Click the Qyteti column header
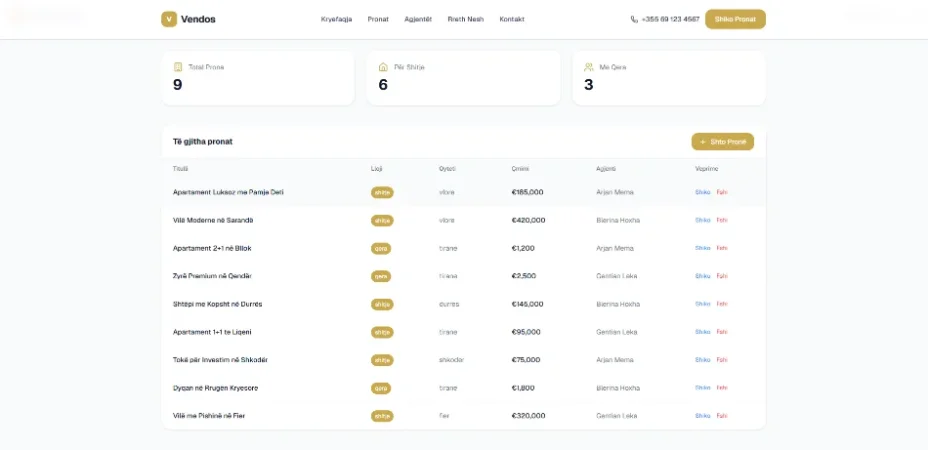The image size is (928, 450). (x=447, y=169)
